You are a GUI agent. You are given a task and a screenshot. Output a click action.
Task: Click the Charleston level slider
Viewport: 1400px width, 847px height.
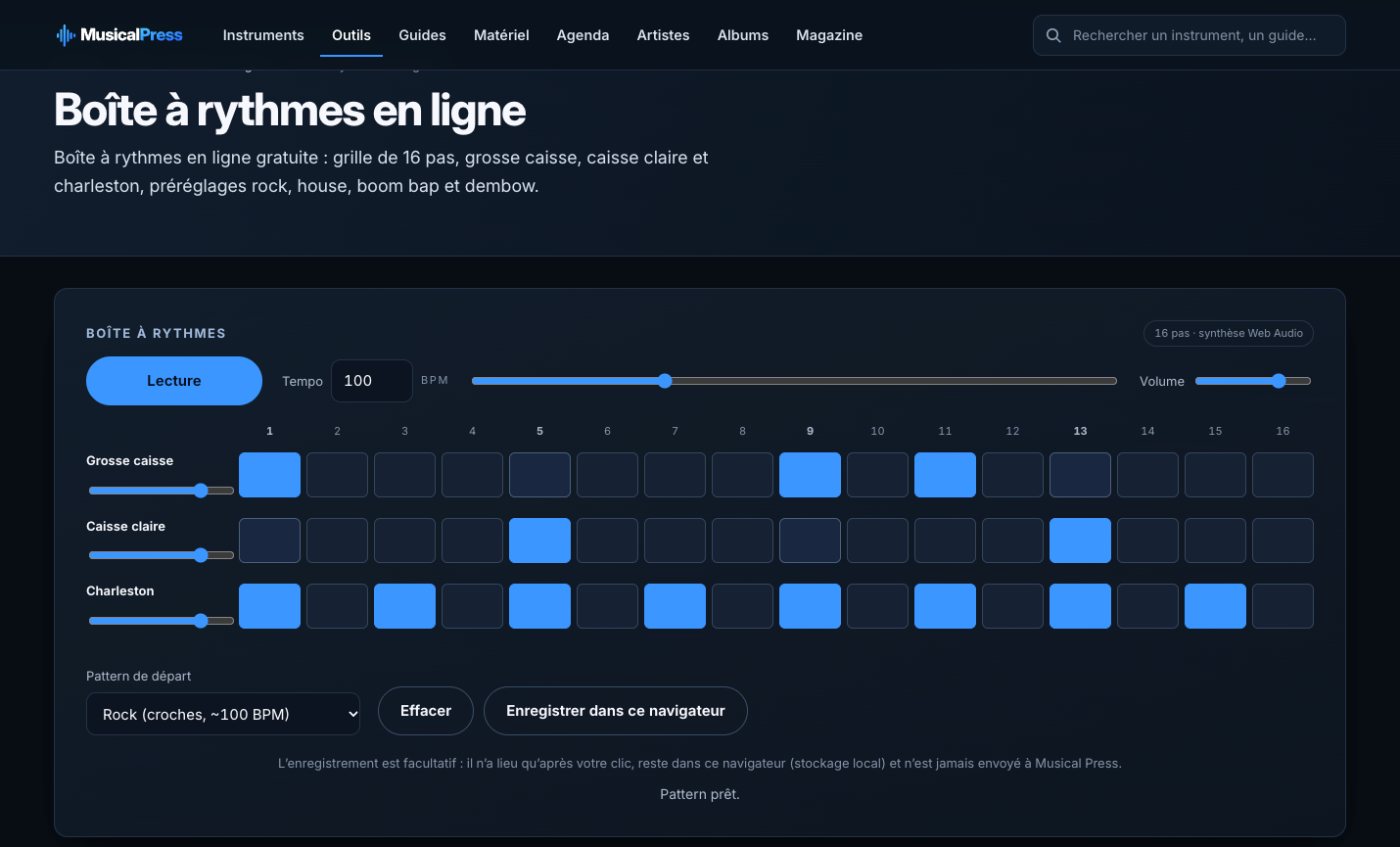click(161, 621)
